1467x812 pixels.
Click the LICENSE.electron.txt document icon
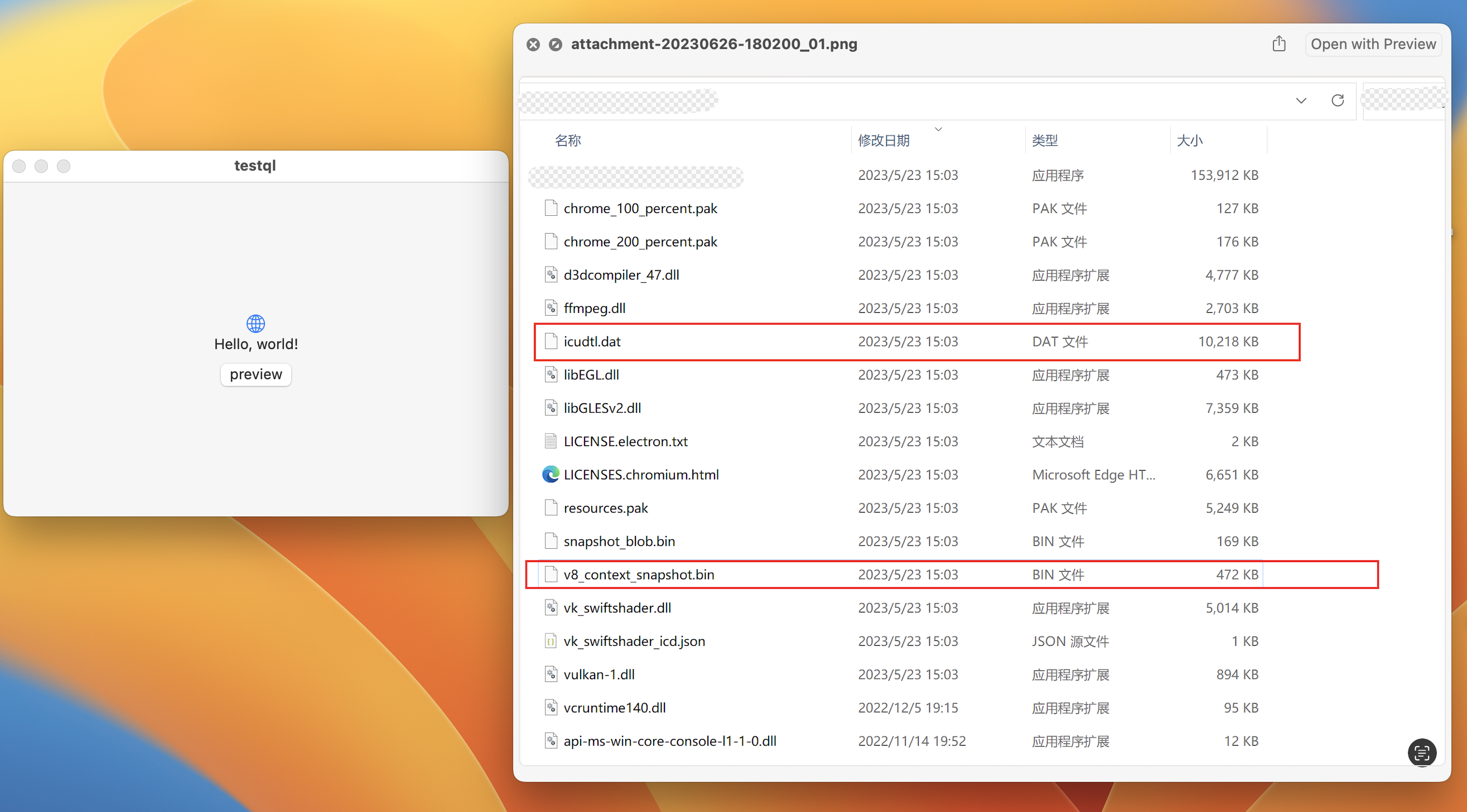click(551, 441)
